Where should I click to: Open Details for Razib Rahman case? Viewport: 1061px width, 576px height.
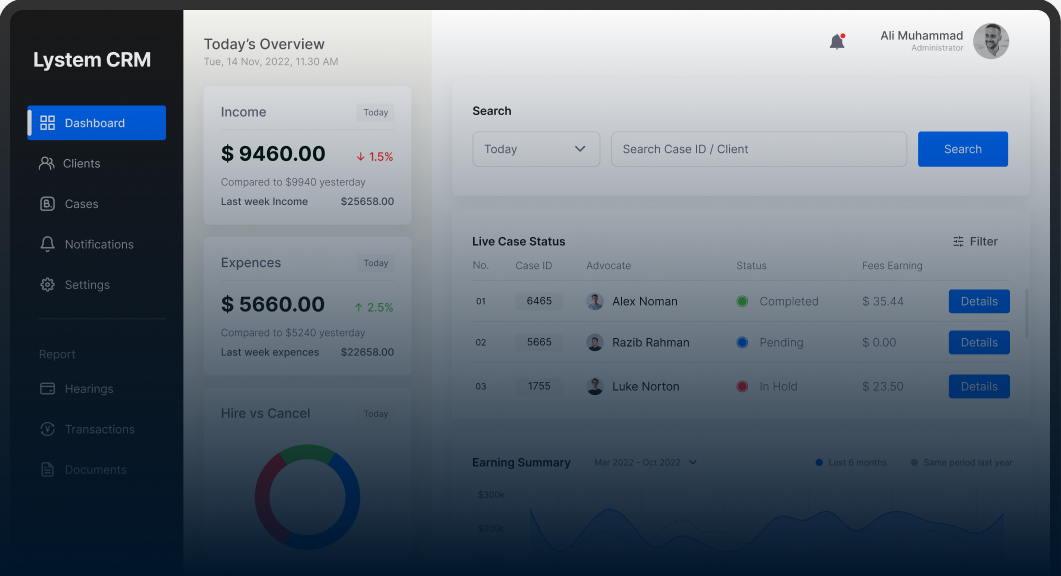[978, 342]
